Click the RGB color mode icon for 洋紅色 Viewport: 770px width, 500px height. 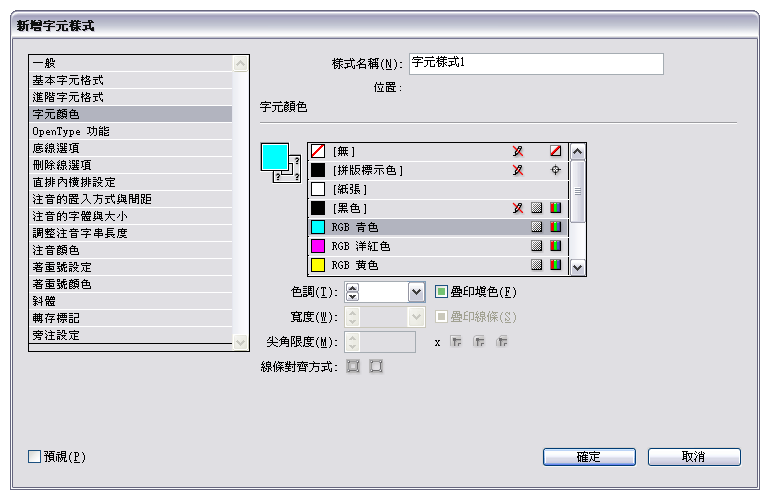click(x=555, y=246)
